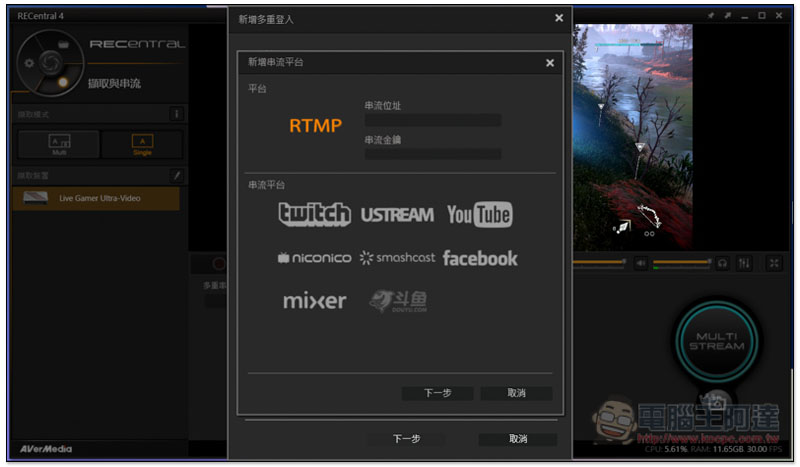This screenshot has height=467, width=800.
Task: Choose niconico as the streaming platform
Action: click(x=314, y=258)
